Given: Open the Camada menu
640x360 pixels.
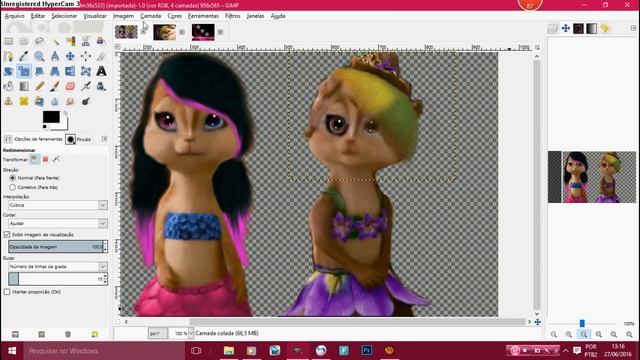Looking at the screenshot, I should [151, 16].
